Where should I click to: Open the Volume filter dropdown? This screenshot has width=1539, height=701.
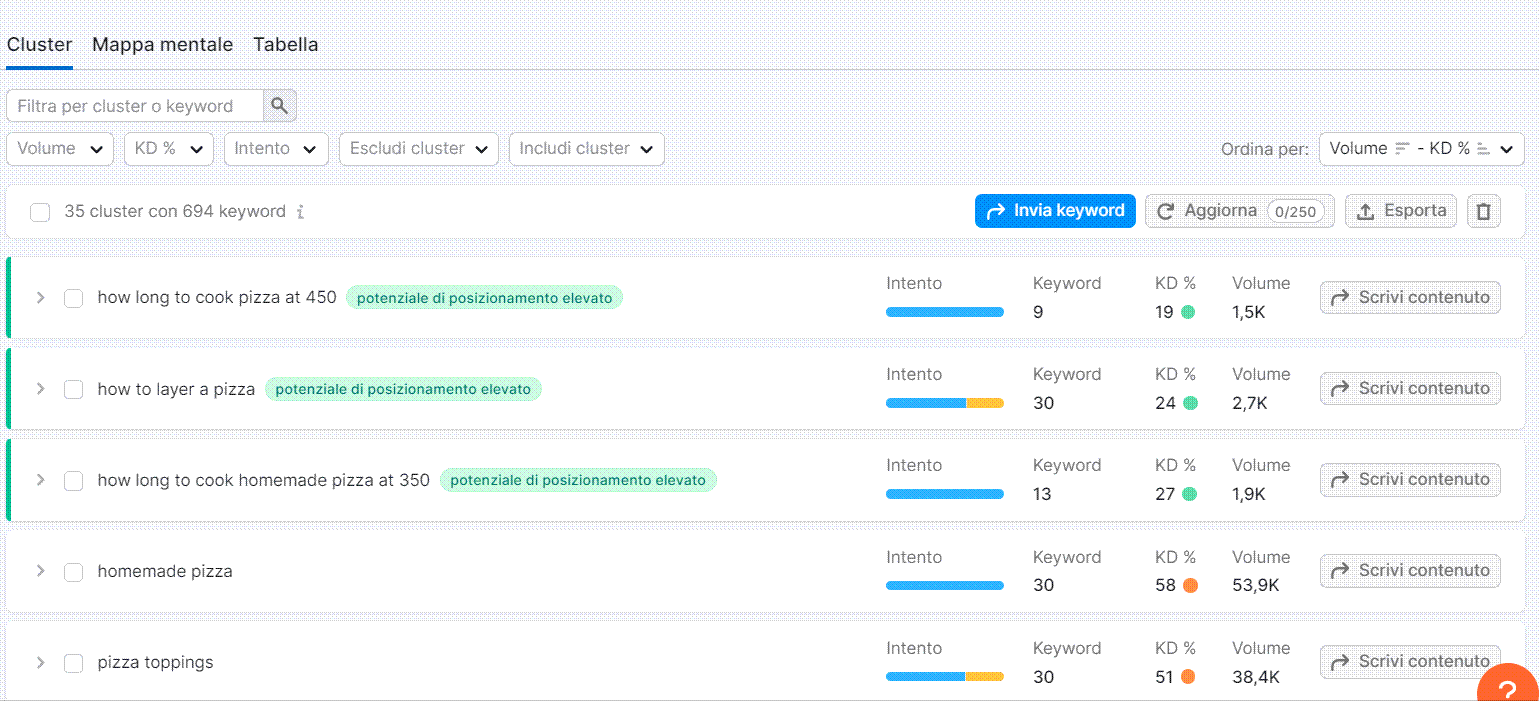coord(59,148)
